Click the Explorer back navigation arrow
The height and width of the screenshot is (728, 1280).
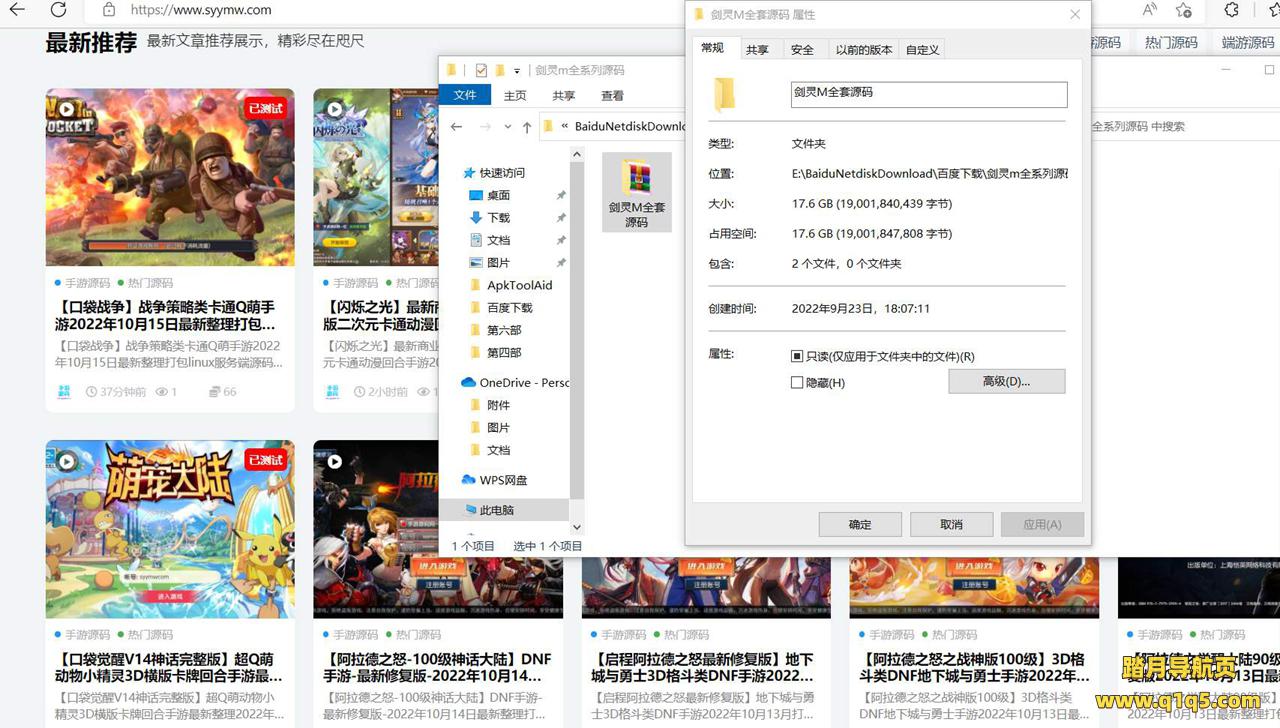click(x=457, y=127)
